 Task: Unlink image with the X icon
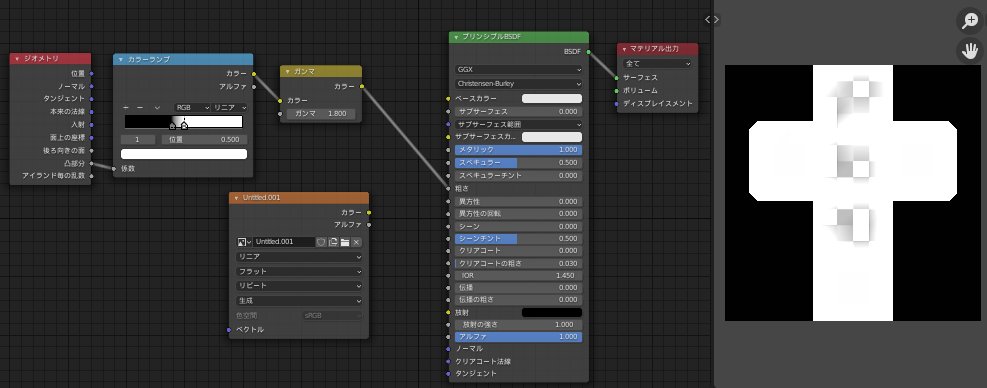356,242
